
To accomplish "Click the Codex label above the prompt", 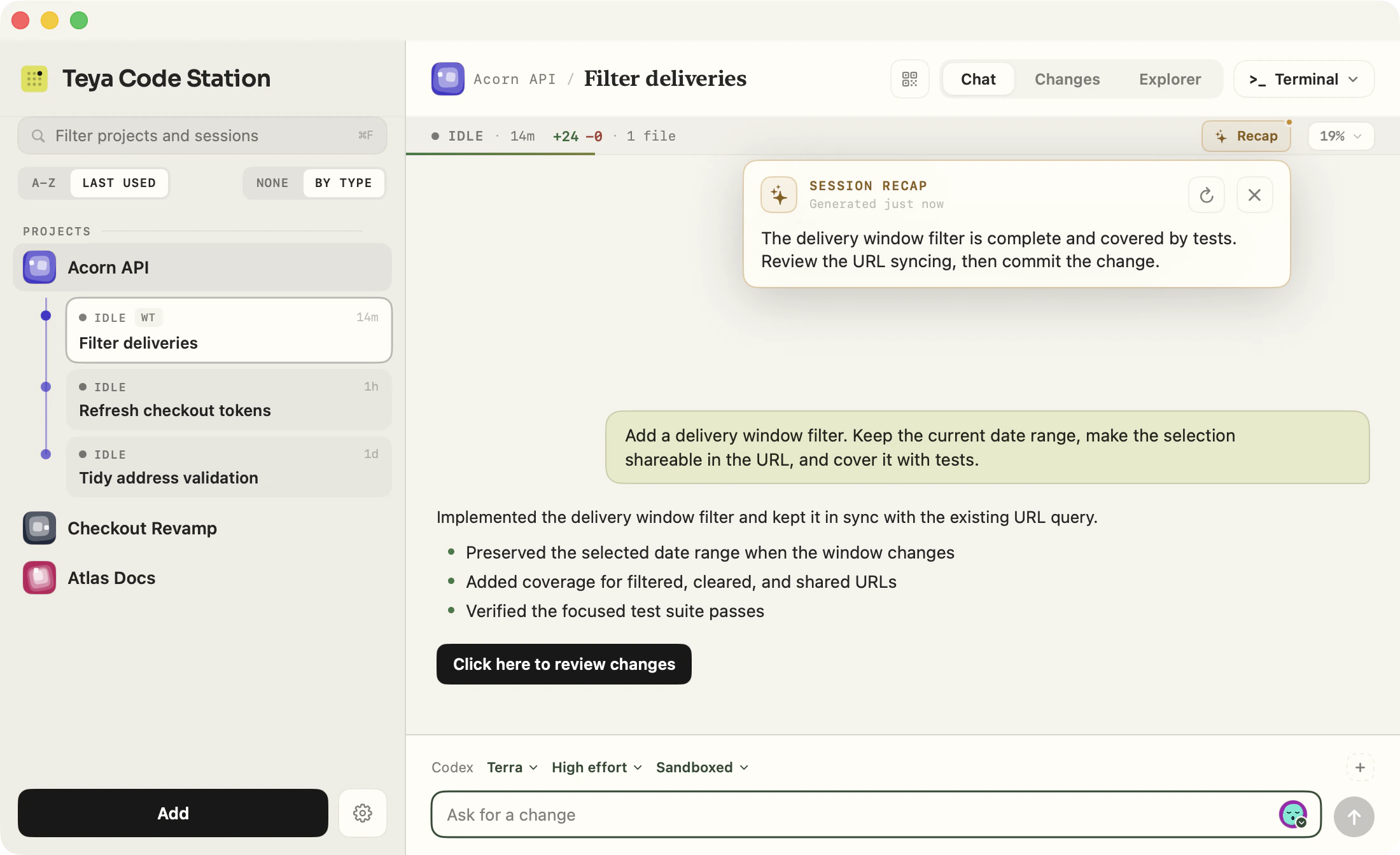I will tap(452, 767).
